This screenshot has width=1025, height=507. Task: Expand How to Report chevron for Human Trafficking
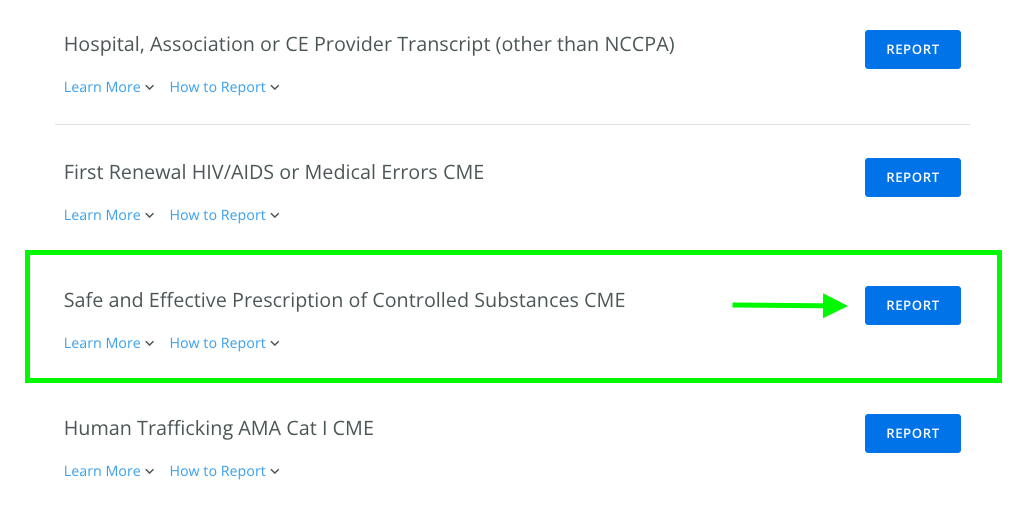coord(275,472)
